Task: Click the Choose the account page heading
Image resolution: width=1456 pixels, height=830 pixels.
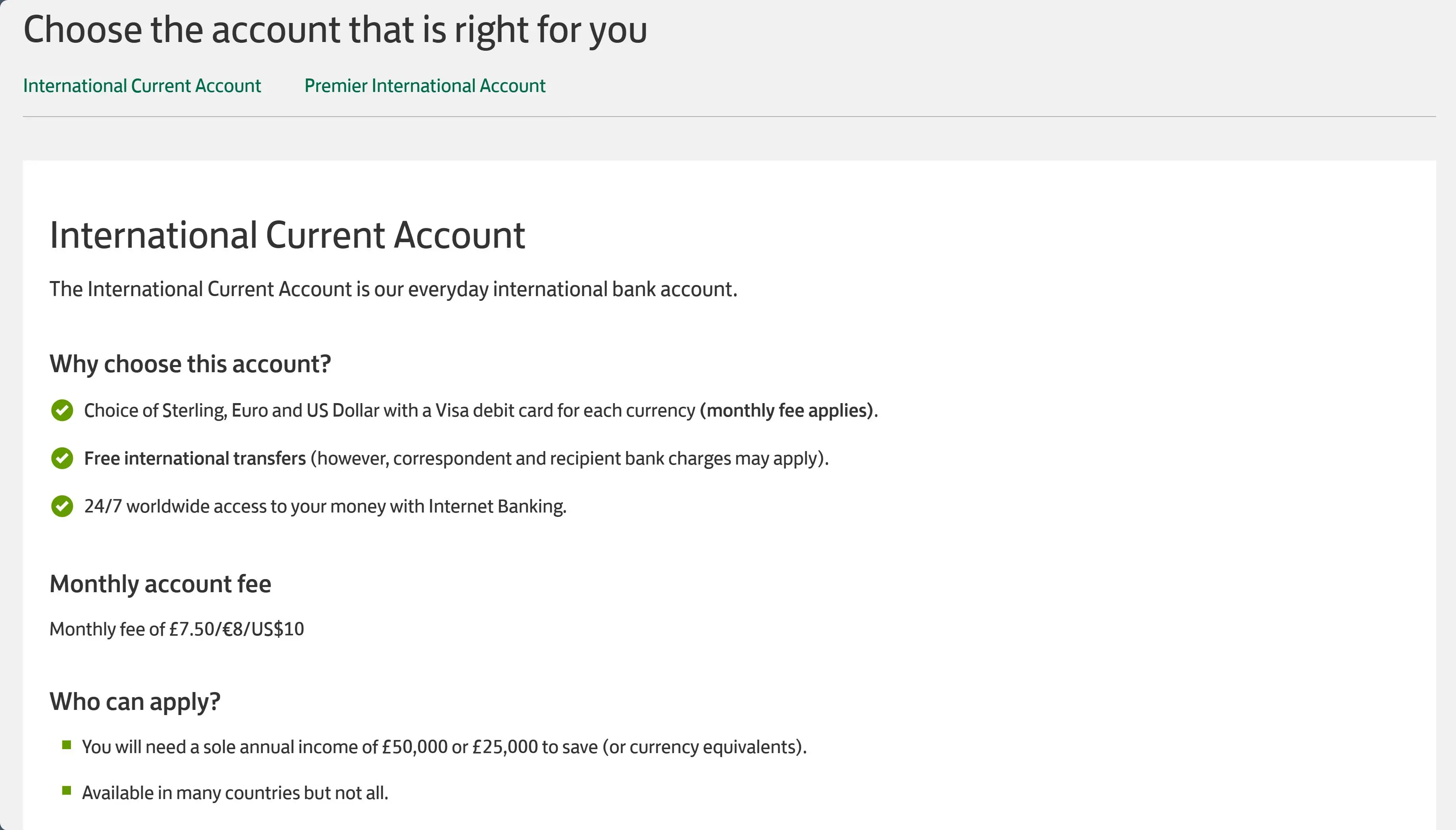Action: point(335,30)
